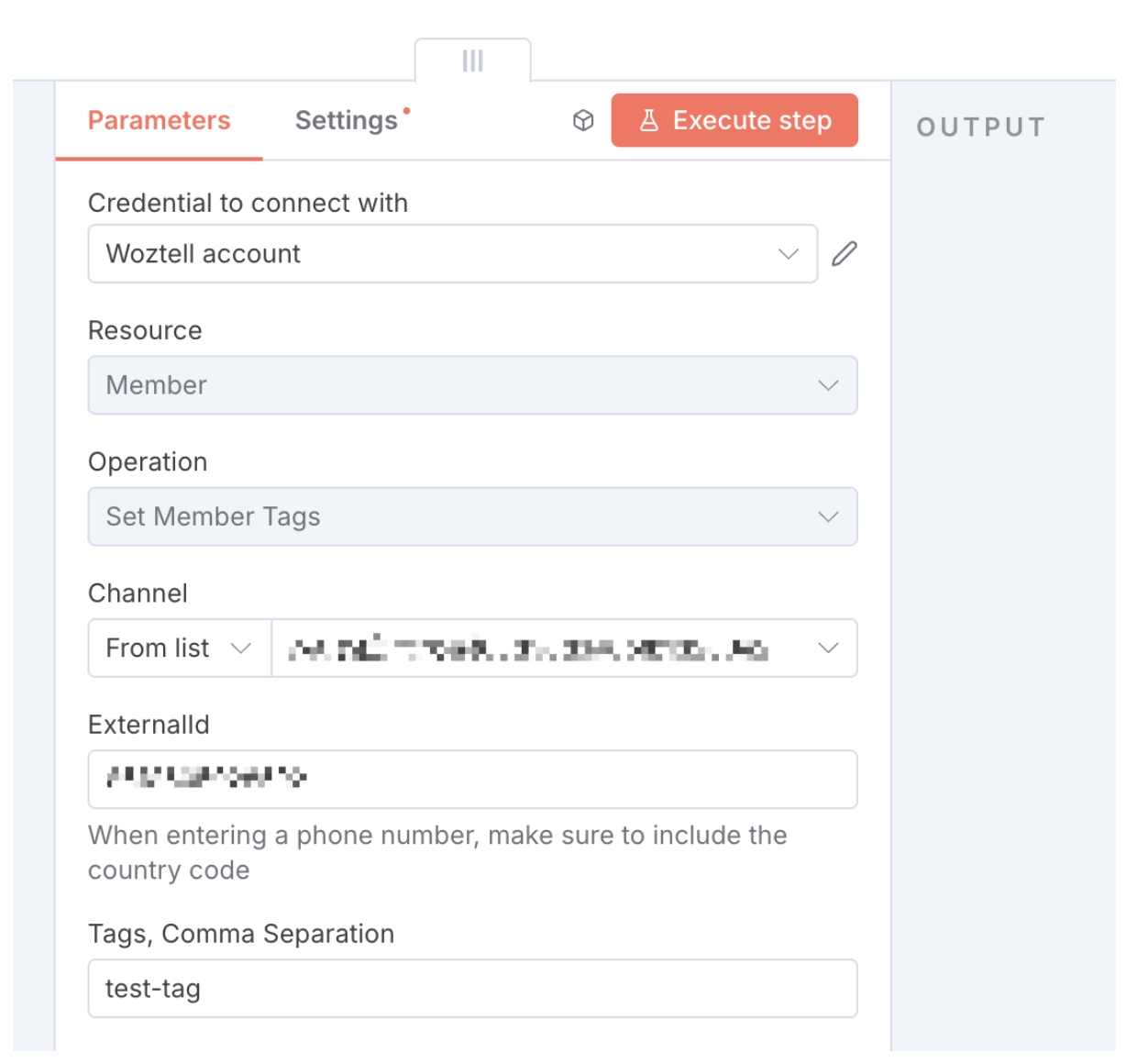Change the Channel mode From list selector
This screenshot has width=1126, height=1064.
click(180, 648)
